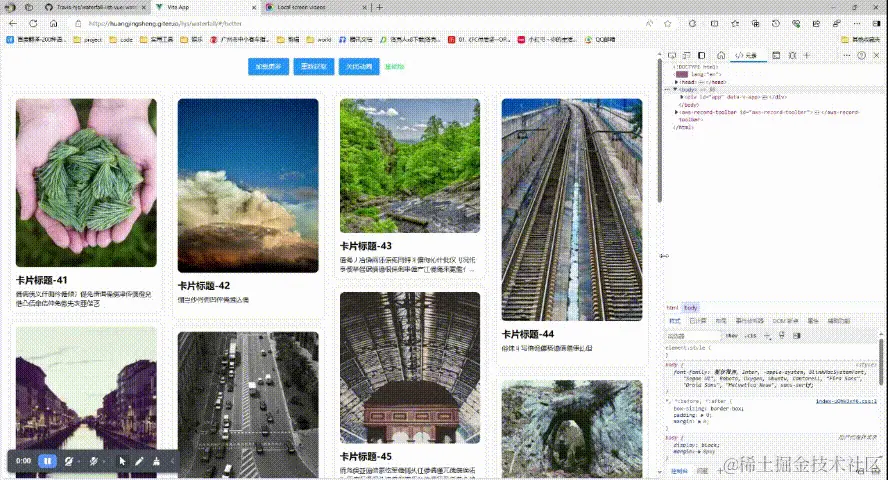Add this page to favorites with the star
This screenshot has height=480, width=888.
click(668, 24)
